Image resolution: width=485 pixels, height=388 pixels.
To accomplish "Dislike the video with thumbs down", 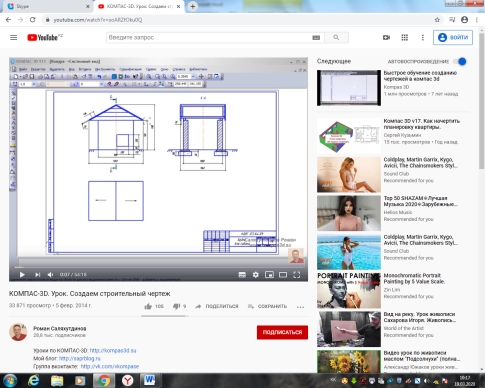I will [x=176, y=306].
